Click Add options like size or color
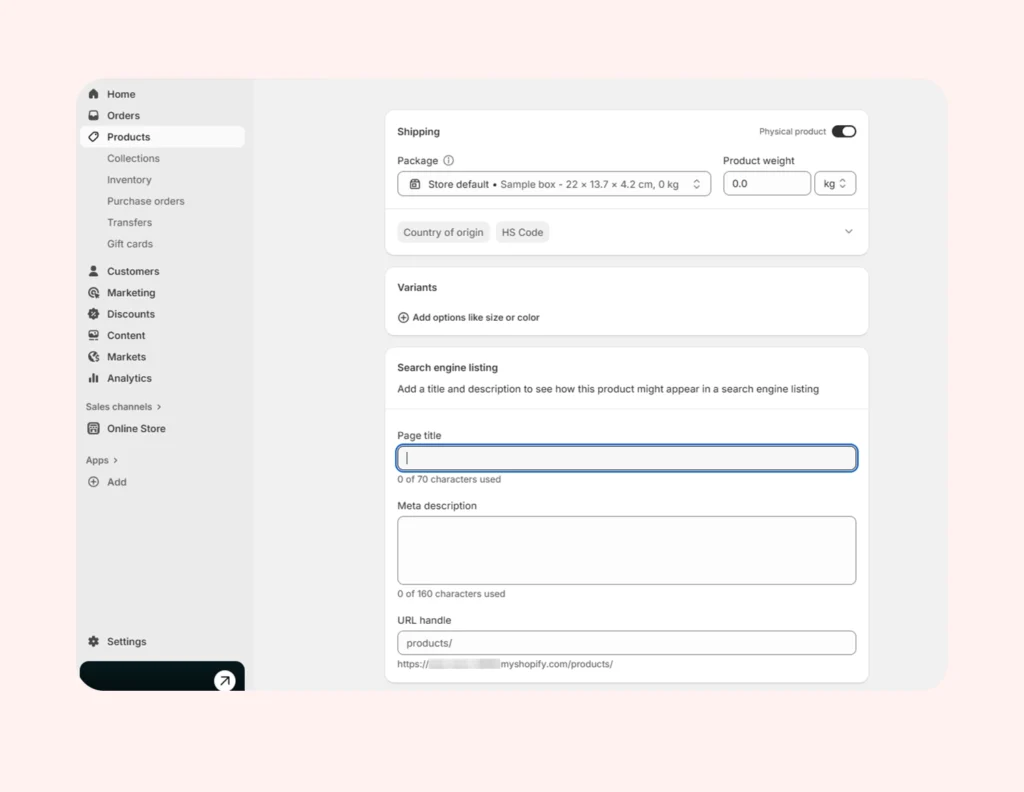Viewport: 1024px width, 792px height. coord(468,317)
